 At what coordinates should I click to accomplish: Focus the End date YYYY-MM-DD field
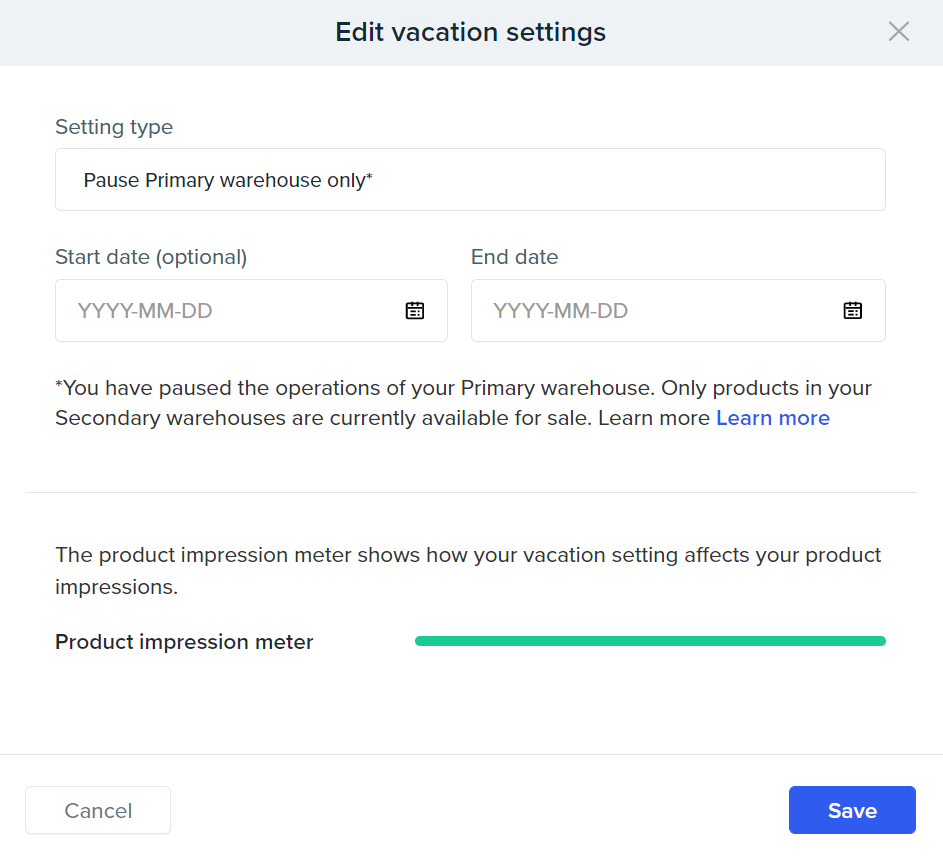tap(678, 310)
